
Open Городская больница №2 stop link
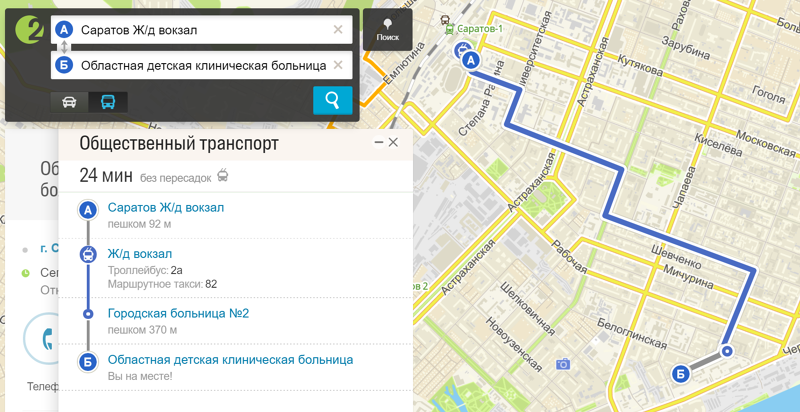[178, 313]
